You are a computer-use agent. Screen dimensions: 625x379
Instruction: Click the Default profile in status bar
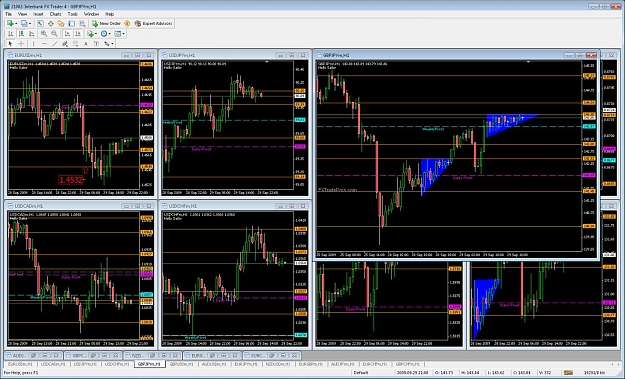point(361,373)
